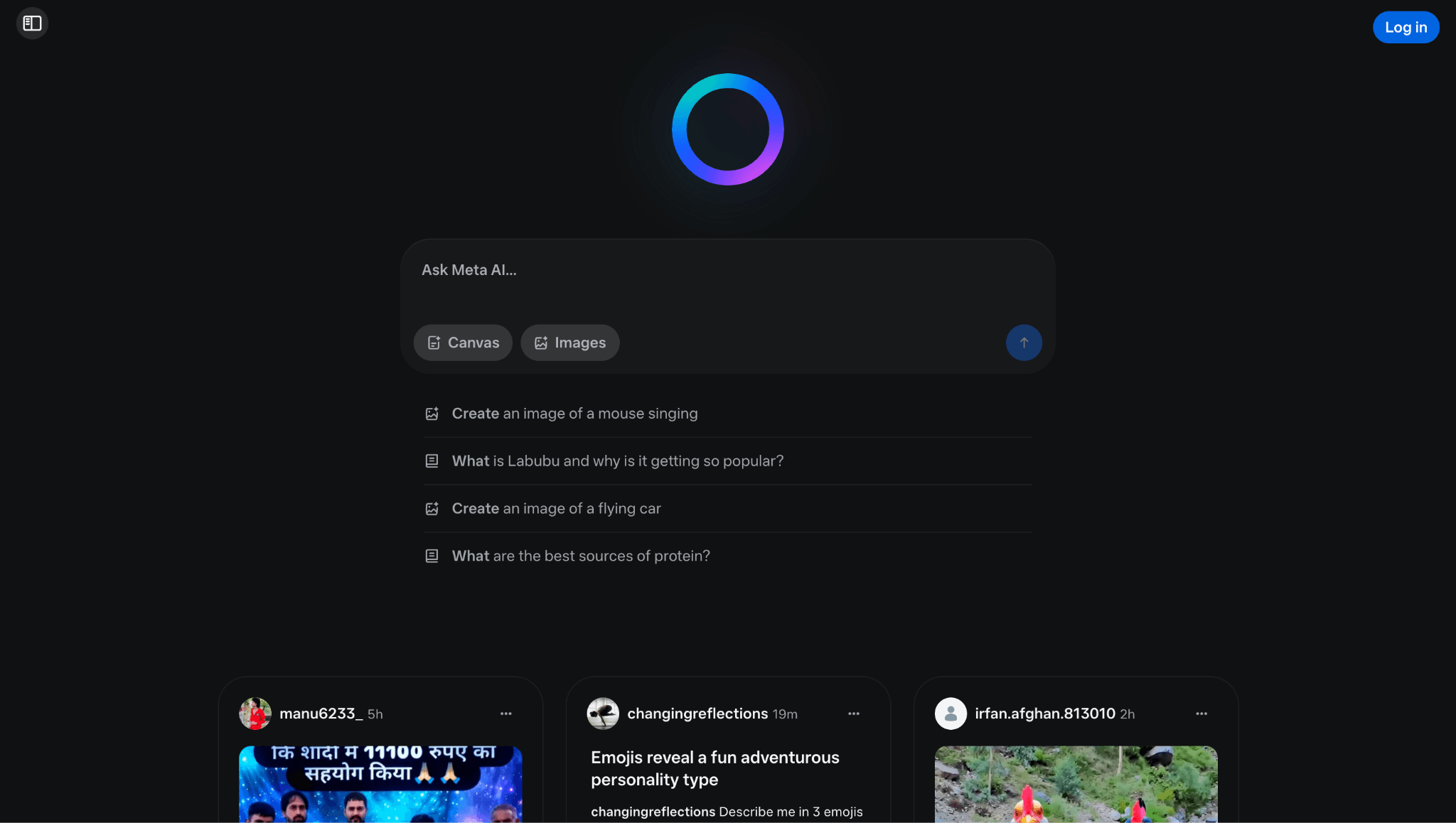The image size is (1456, 823).
Task: Choose 'Create an image of a flying car' suggestion
Action: click(x=727, y=509)
